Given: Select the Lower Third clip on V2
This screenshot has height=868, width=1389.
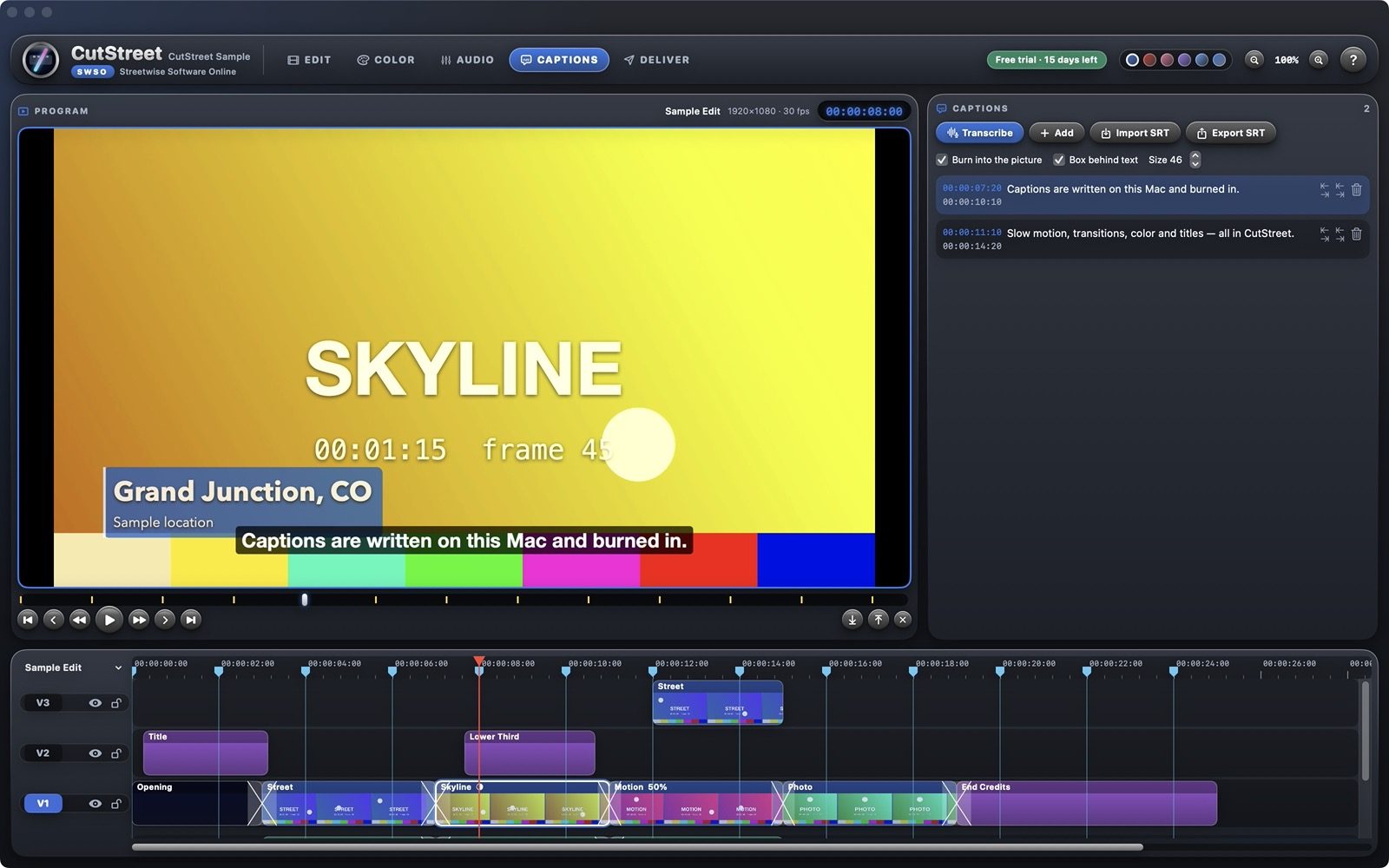Looking at the screenshot, I should click(x=530, y=753).
